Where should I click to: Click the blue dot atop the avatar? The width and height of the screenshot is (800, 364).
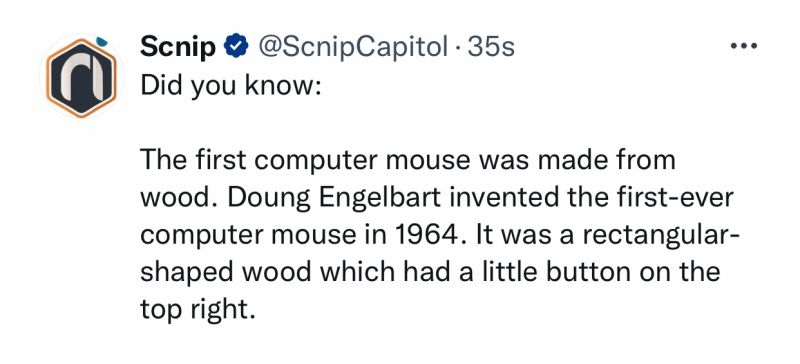[102, 40]
